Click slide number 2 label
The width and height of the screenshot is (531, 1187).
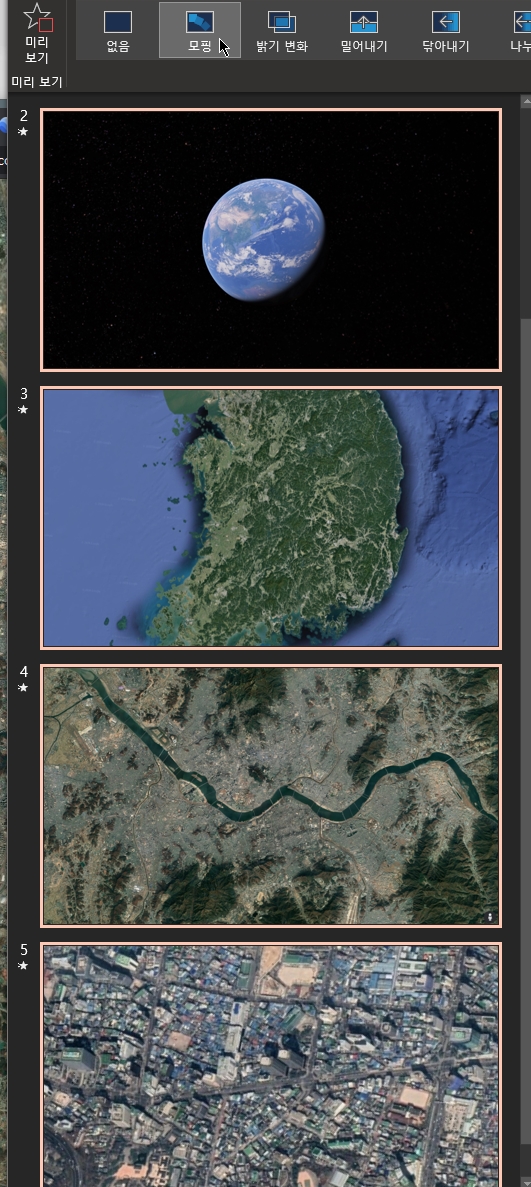pos(23,116)
